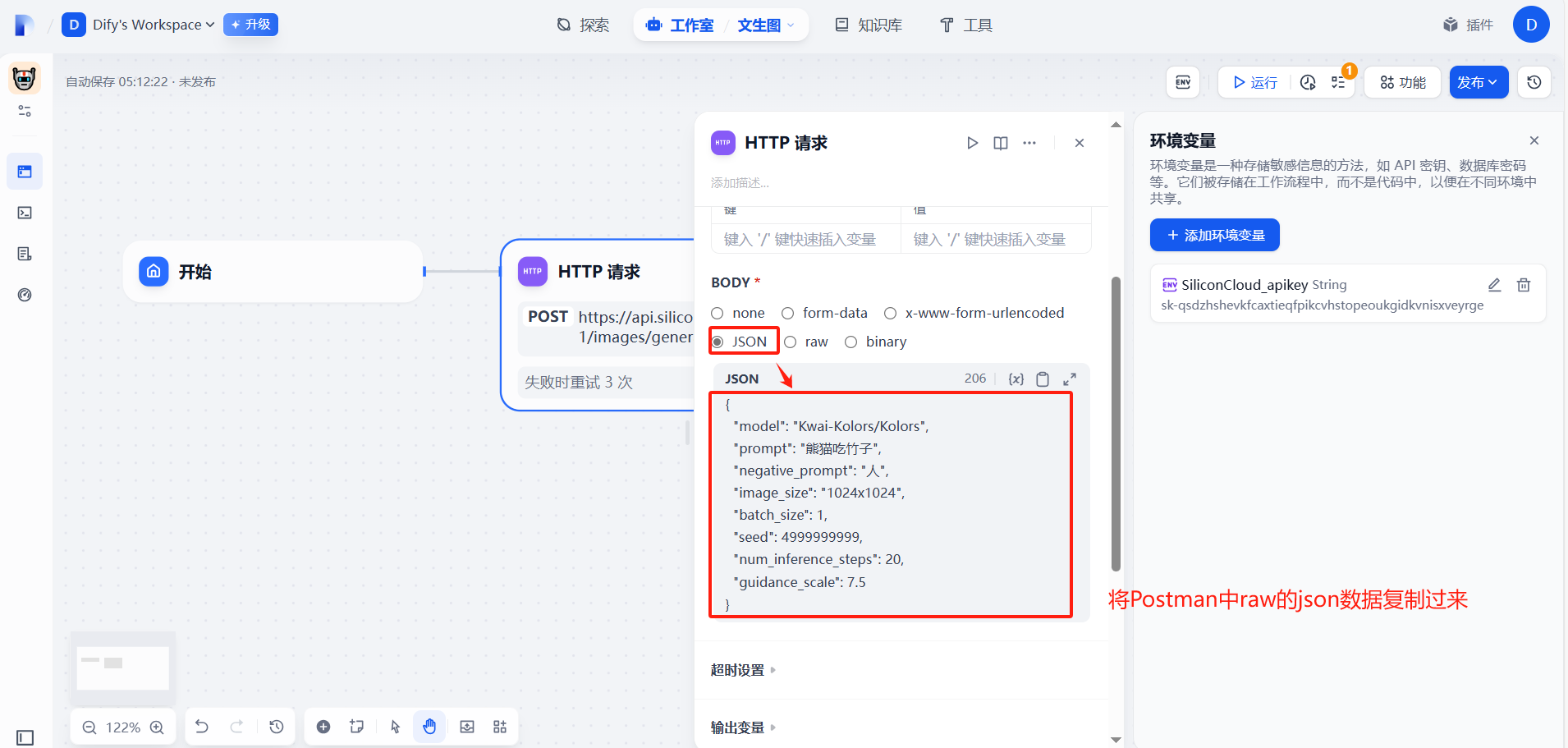Go to the 工具 tools tab
This screenshot has width=1568, height=748.
click(965, 25)
